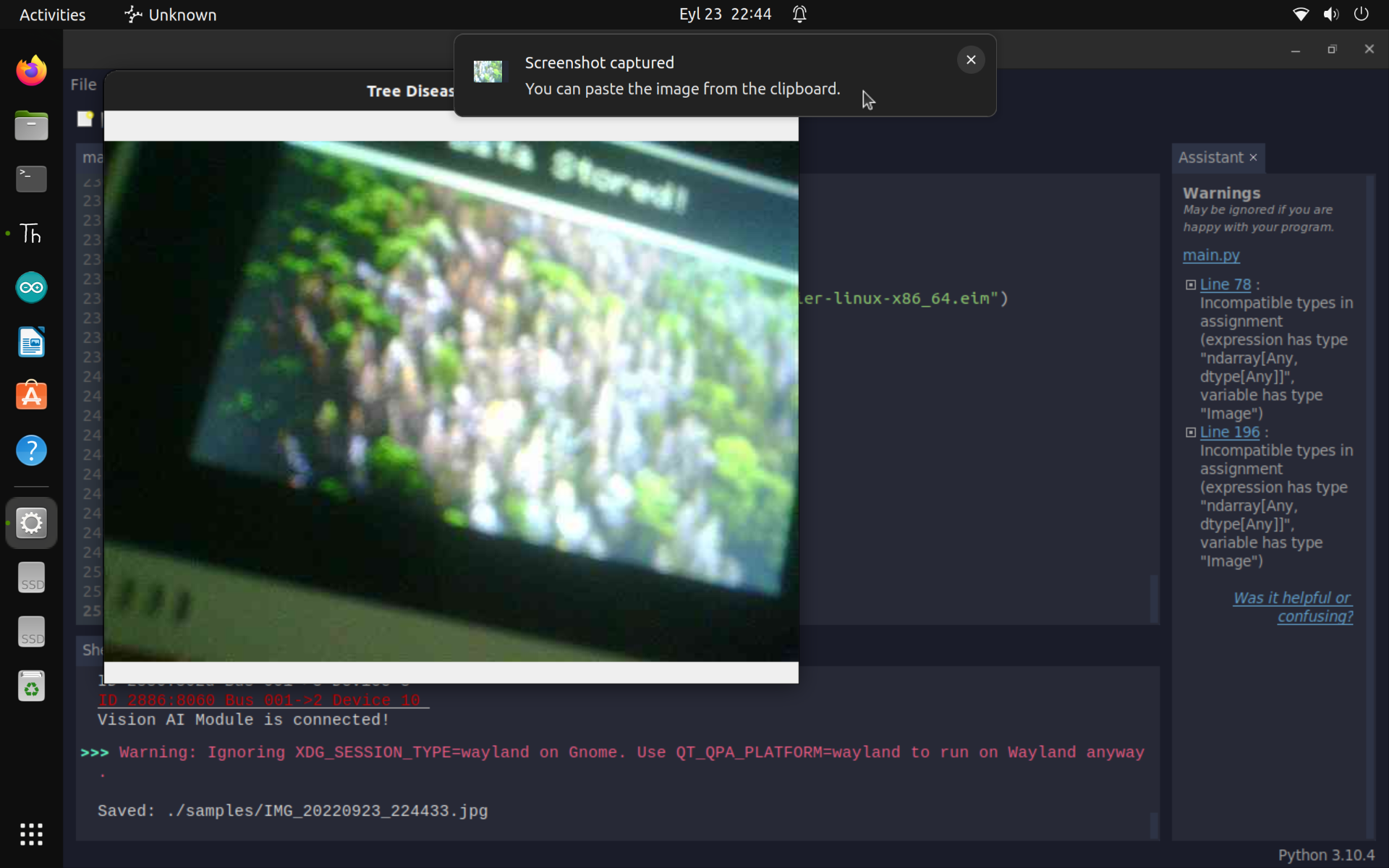Viewport: 1389px width, 868px height.
Task: Dismiss the Screenshot captured notification
Action: [971, 60]
